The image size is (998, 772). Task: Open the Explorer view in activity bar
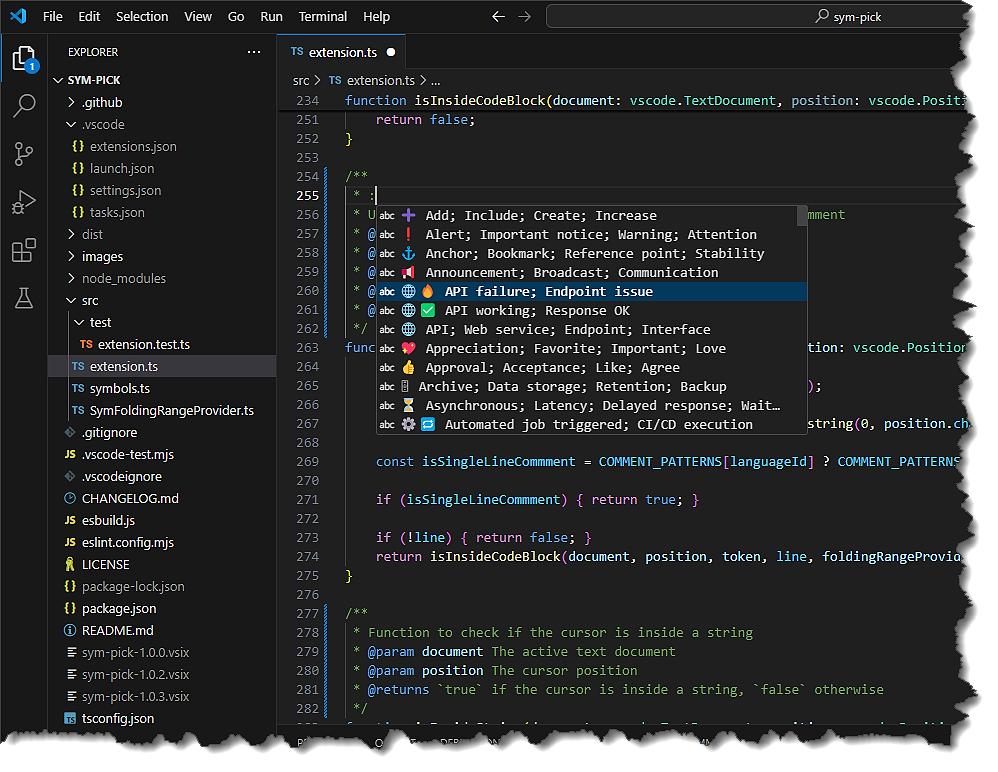pos(24,59)
